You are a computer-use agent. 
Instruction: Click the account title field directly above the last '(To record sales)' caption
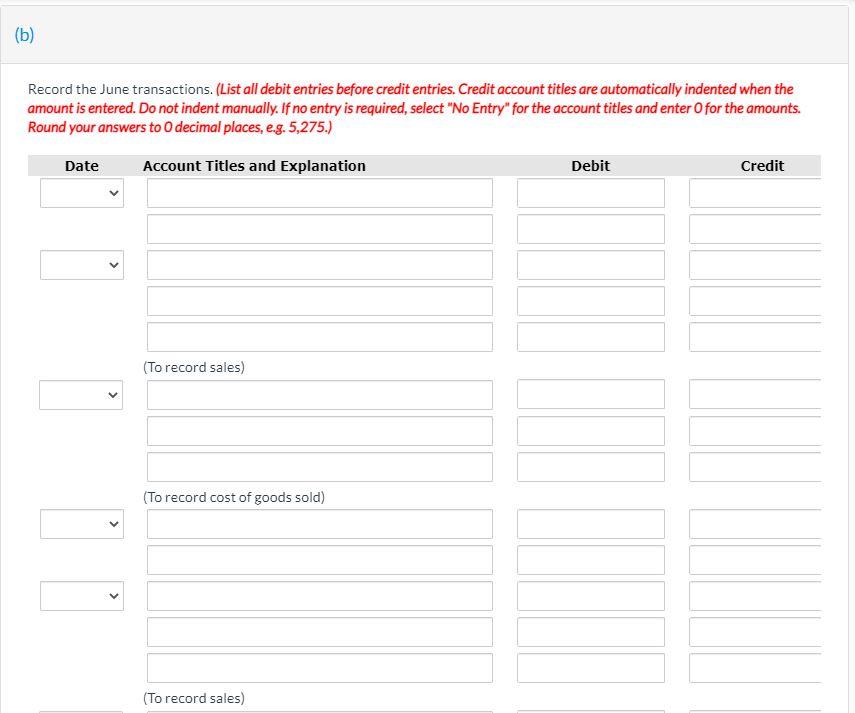[x=320, y=668]
